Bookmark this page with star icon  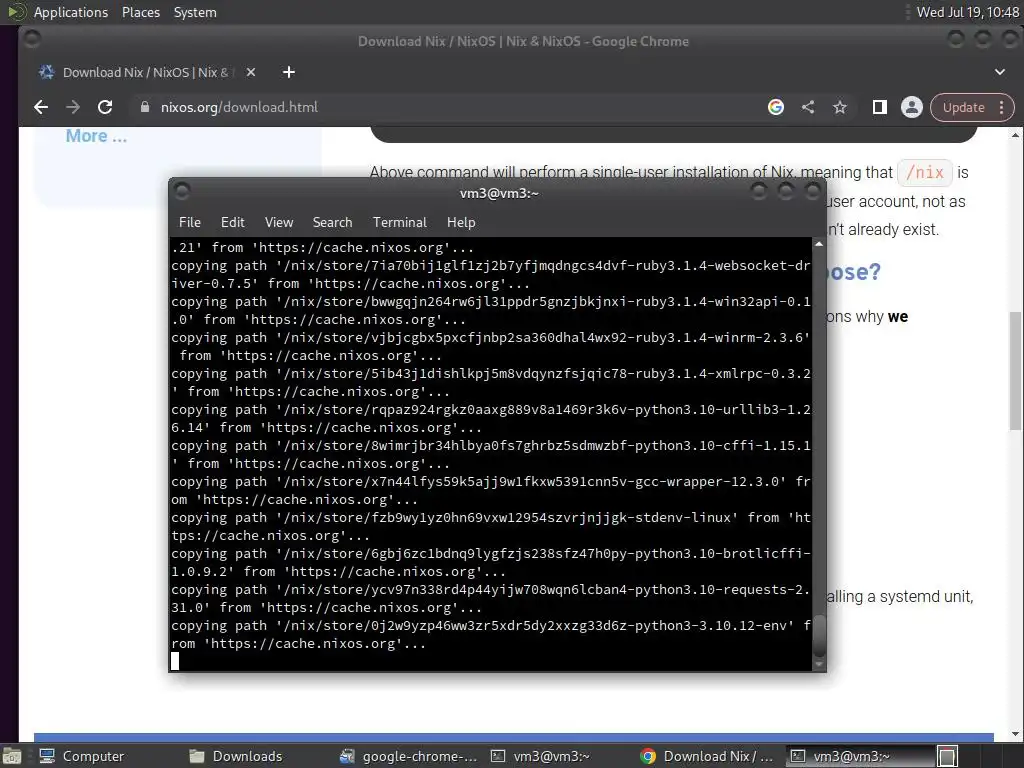(840, 107)
